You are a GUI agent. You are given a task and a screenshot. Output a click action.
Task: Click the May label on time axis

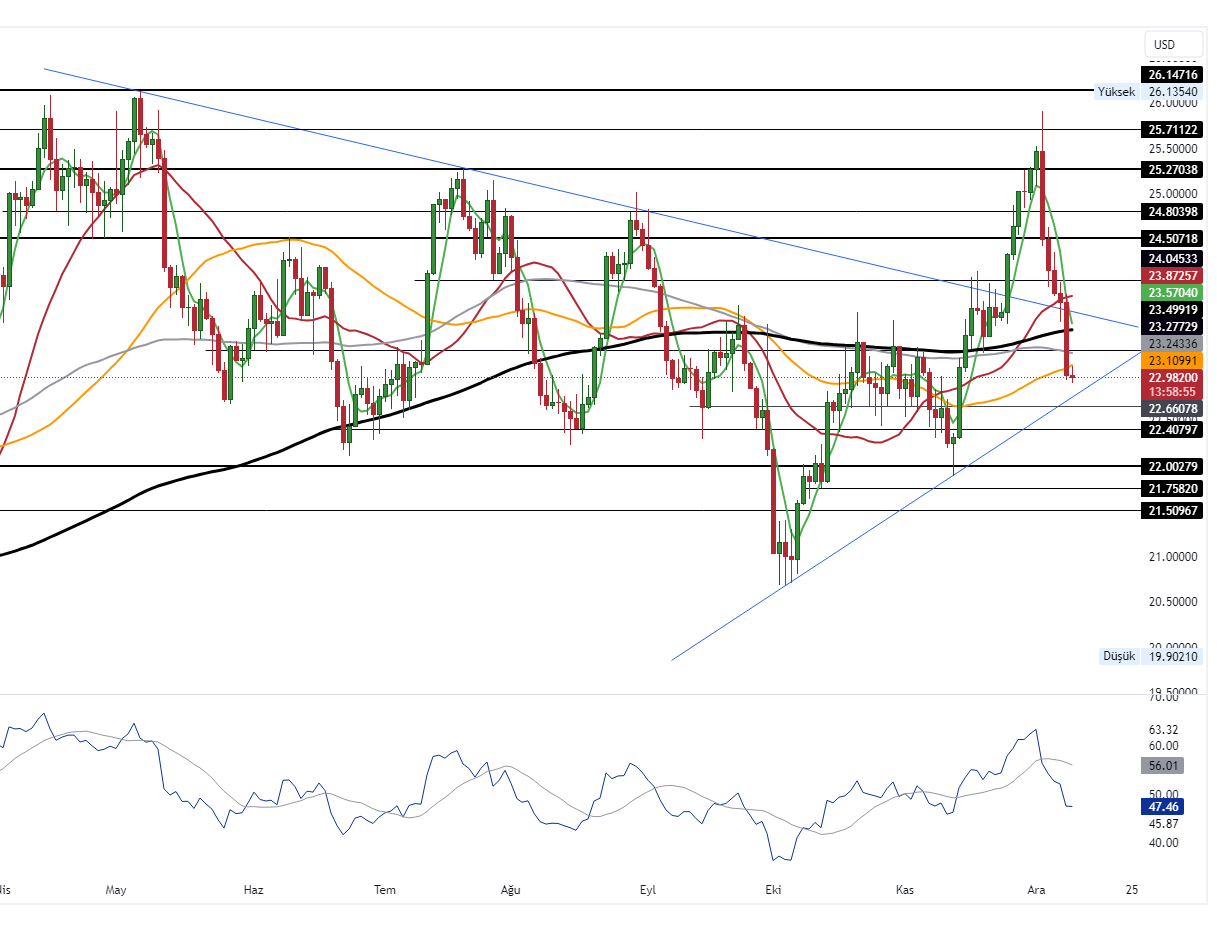117,889
